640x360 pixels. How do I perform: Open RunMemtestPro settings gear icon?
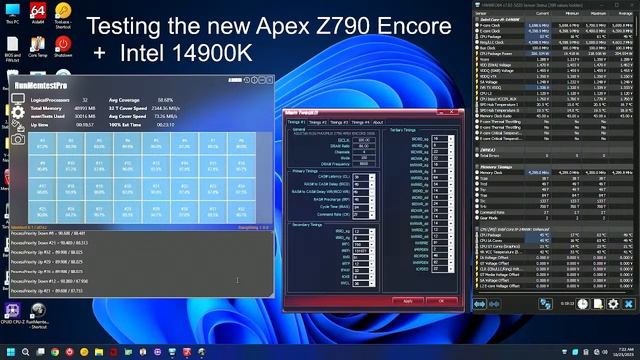click(x=18, y=112)
